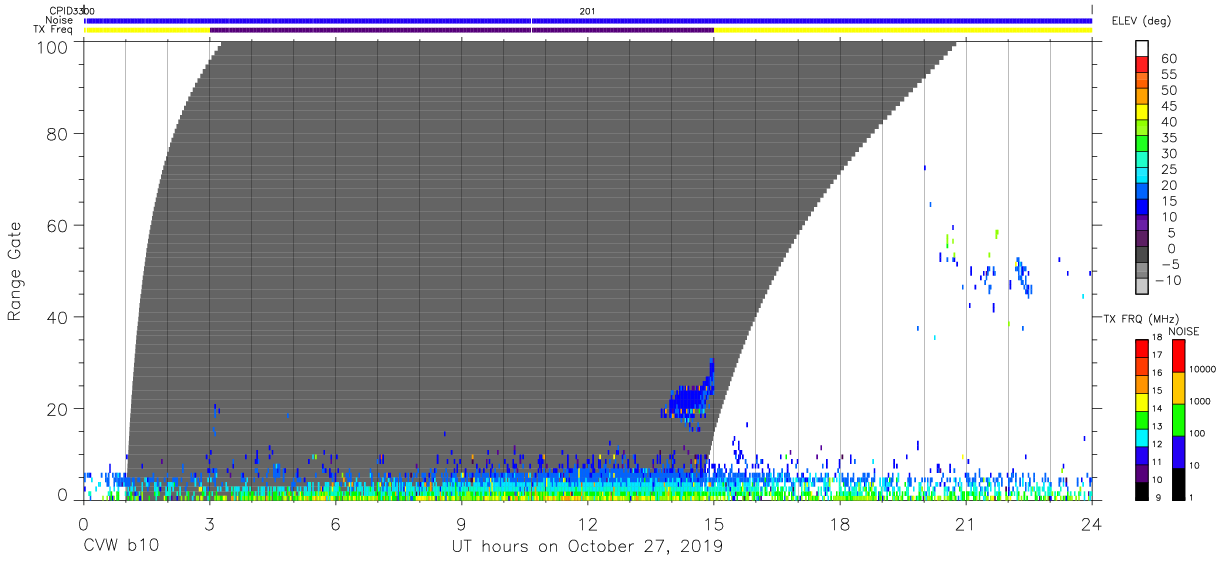Click the "30" label on the ELEV scale
Screen dimensions: 1228x567
click(1168, 154)
